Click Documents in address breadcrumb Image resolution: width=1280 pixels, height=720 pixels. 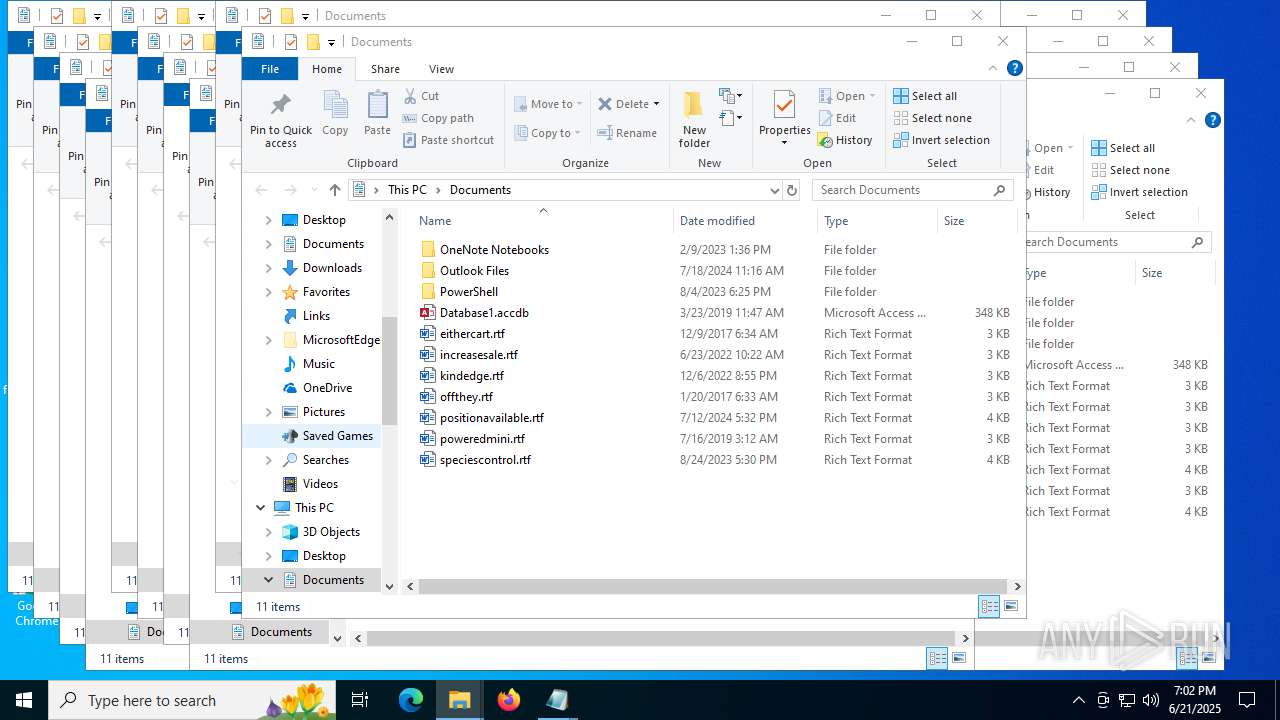(480, 190)
